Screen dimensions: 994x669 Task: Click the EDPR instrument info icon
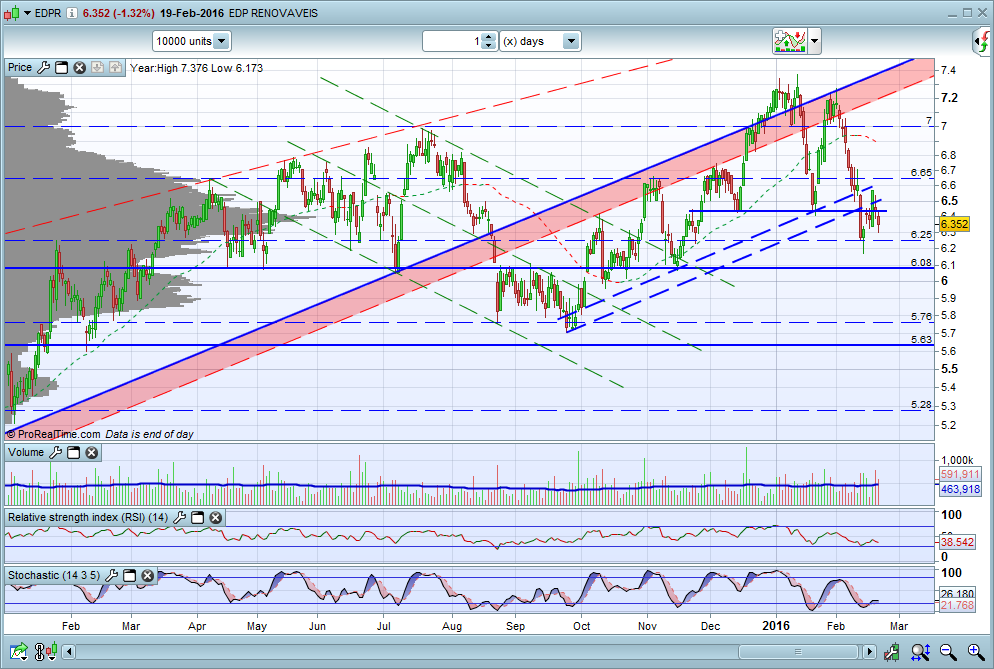pos(72,13)
